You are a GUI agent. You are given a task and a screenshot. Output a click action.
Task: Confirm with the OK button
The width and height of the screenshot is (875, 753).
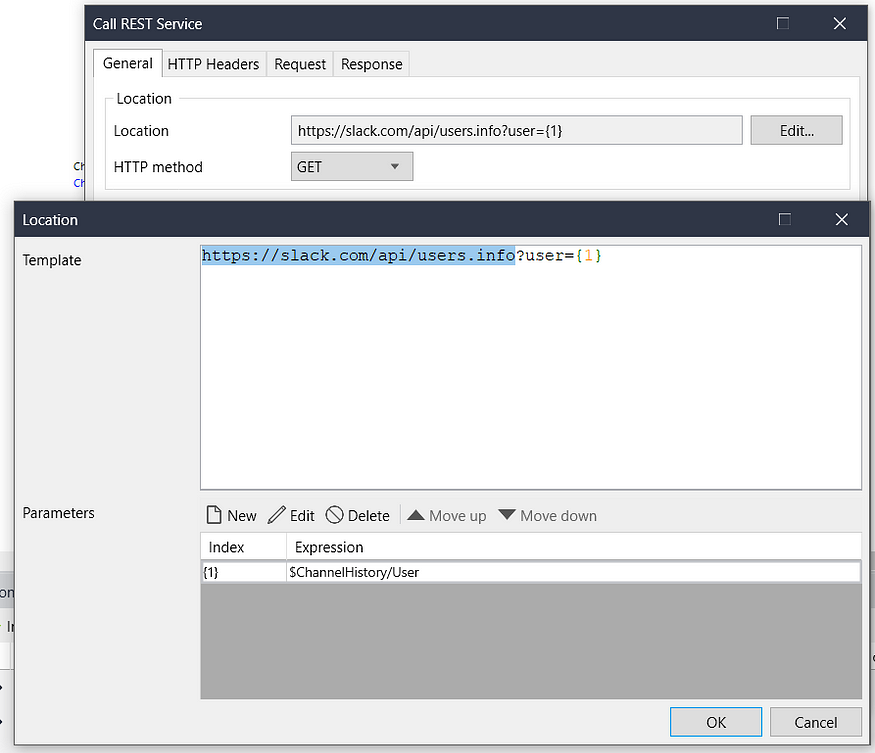(716, 722)
